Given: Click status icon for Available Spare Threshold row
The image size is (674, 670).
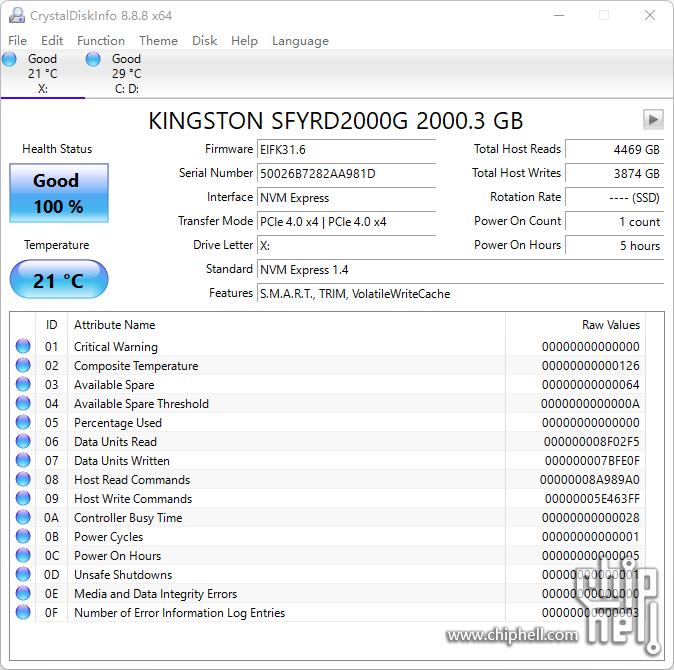Looking at the screenshot, I should pos(23,403).
